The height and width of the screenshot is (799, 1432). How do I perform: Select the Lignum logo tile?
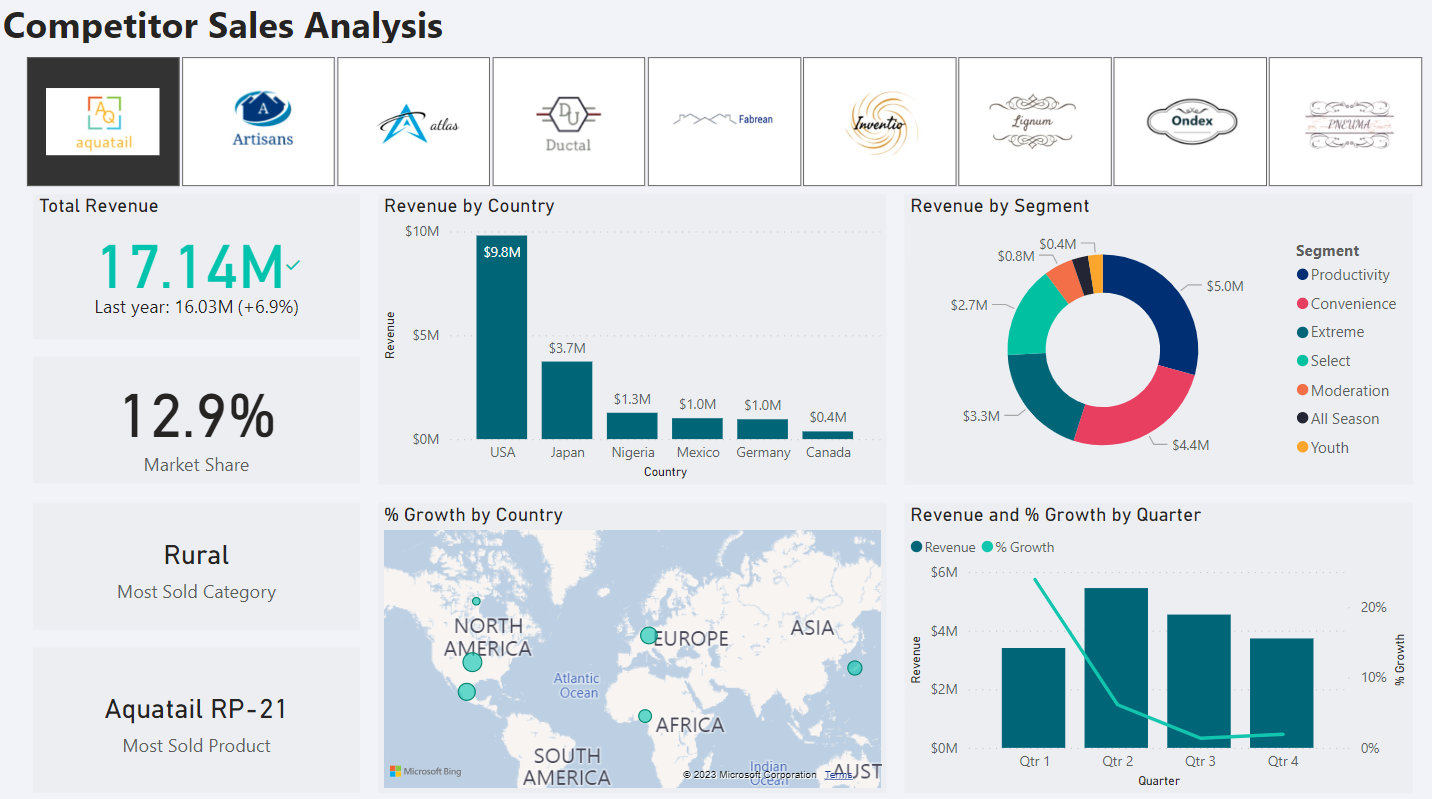click(x=1035, y=121)
